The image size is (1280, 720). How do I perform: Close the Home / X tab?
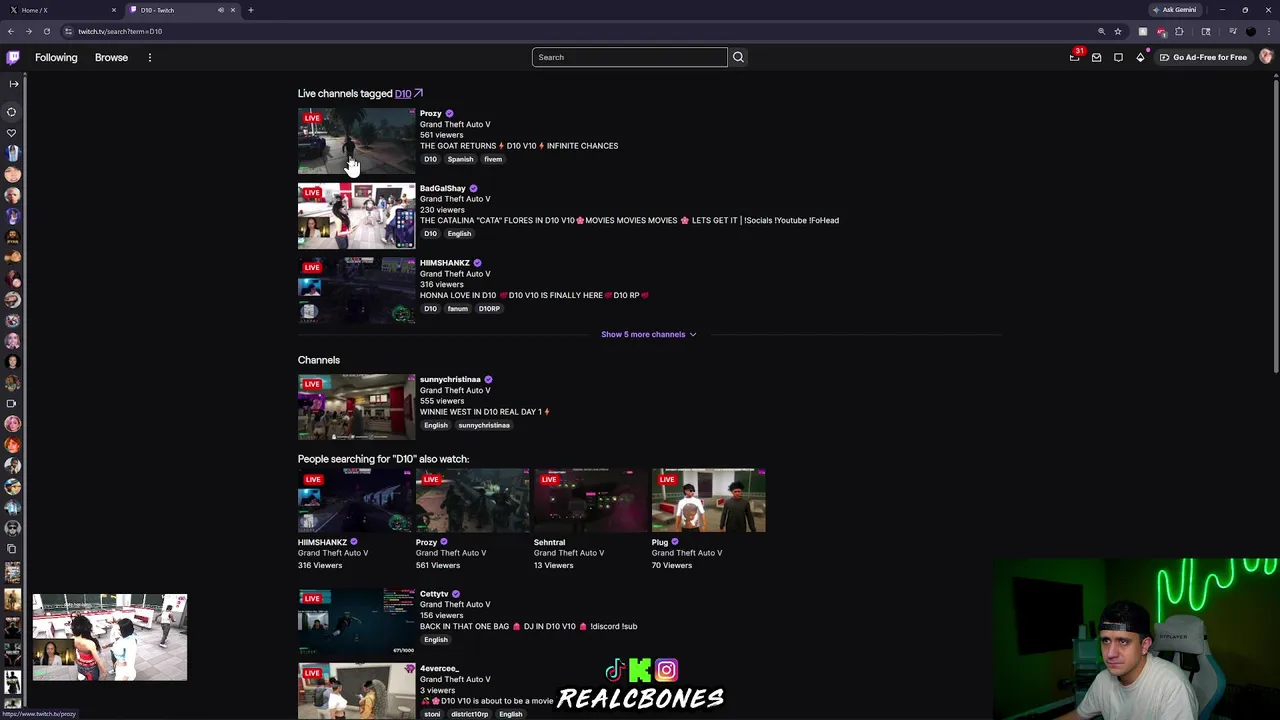pyautogui.click(x=114, y=10)
